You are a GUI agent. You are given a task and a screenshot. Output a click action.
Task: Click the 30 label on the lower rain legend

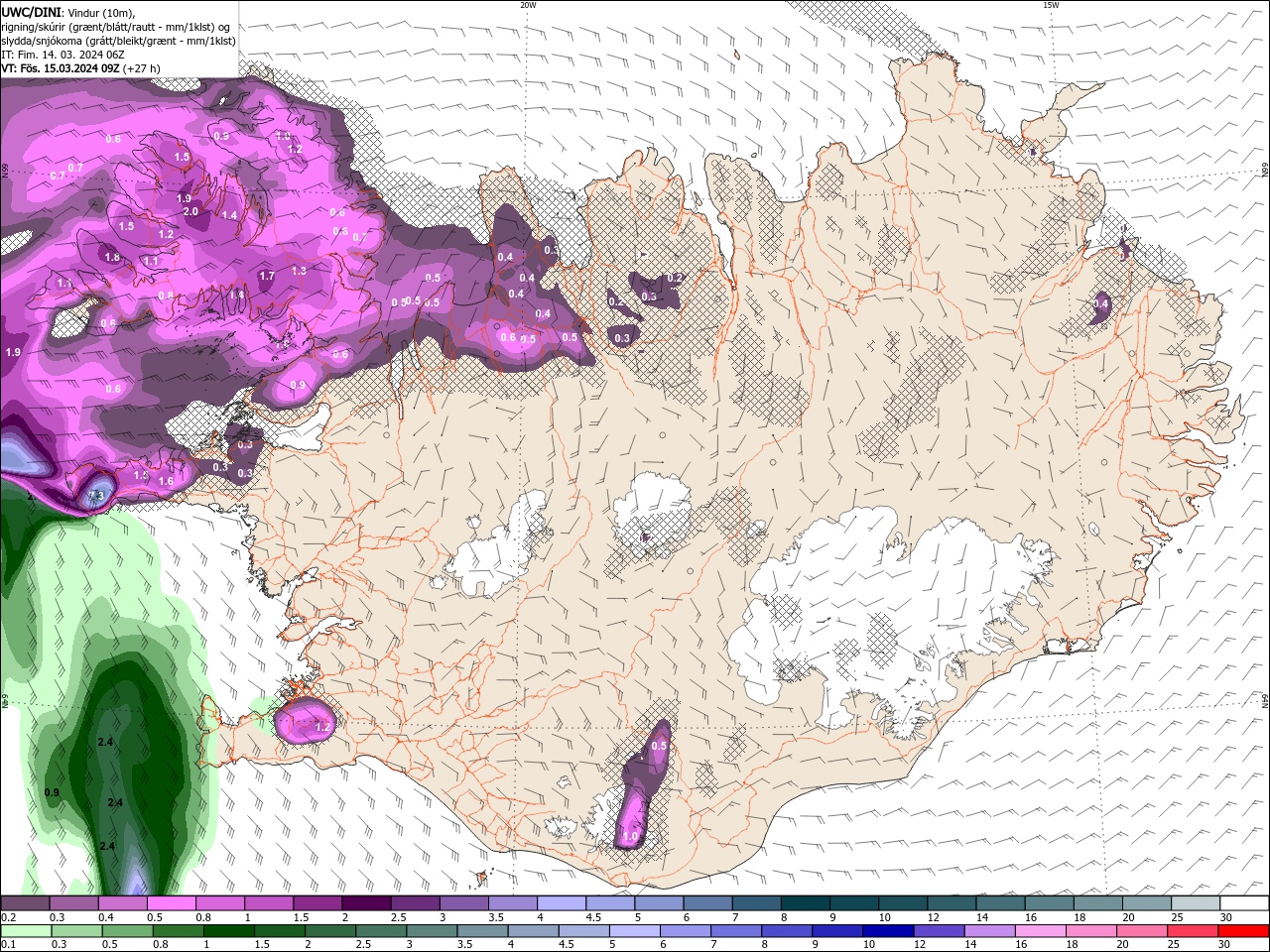tap(1226, 944)
